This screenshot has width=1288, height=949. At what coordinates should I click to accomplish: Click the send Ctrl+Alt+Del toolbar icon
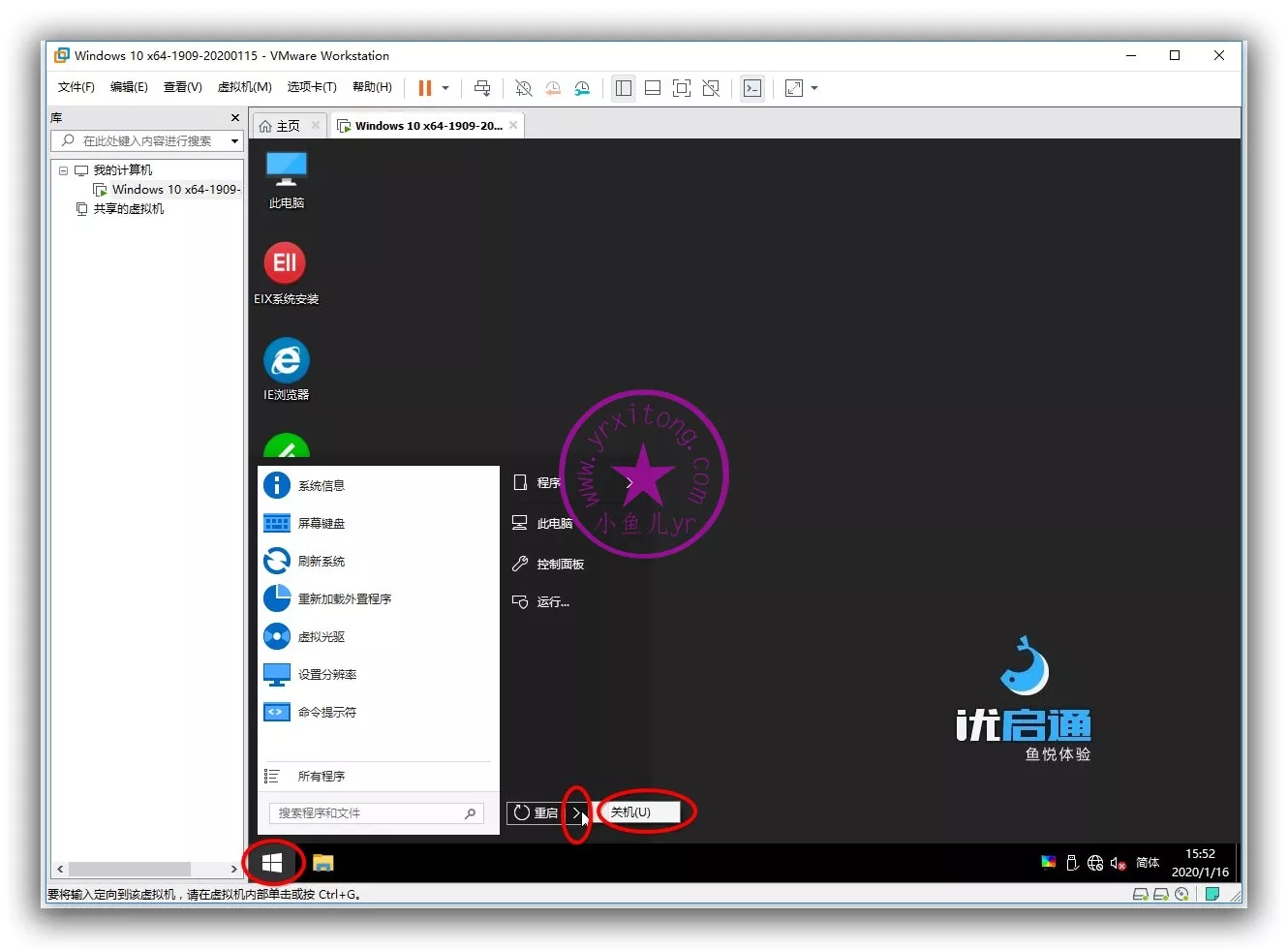coord(481,88)
